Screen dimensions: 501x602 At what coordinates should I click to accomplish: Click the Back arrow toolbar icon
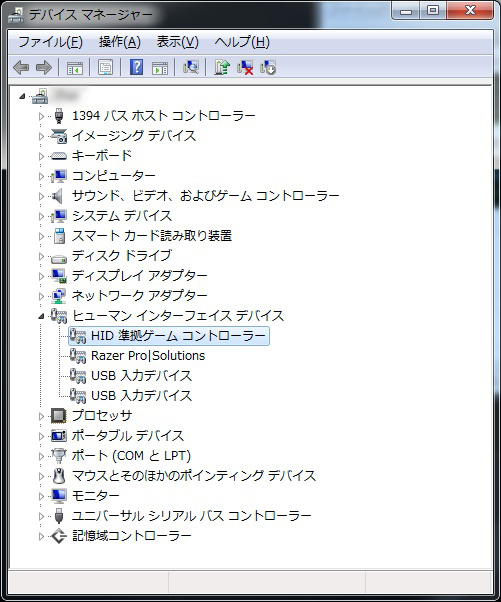click(x=21, y=68)
